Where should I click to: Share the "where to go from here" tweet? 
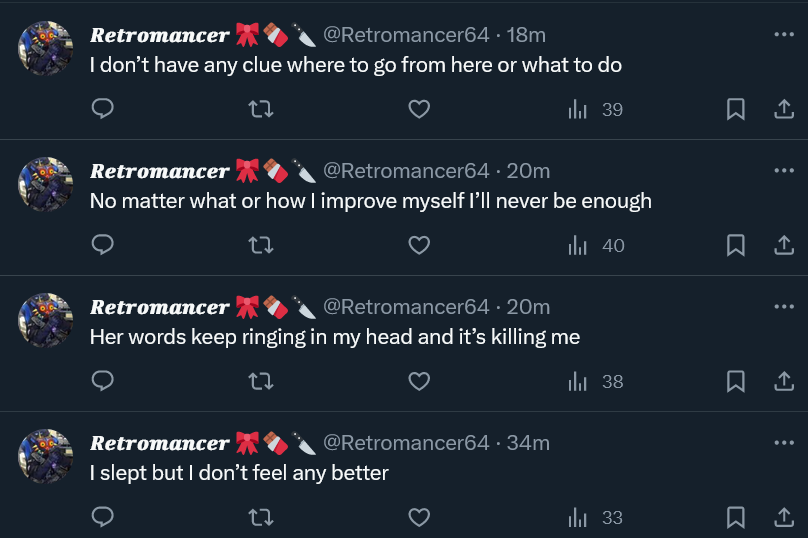(x=784, y=109)
